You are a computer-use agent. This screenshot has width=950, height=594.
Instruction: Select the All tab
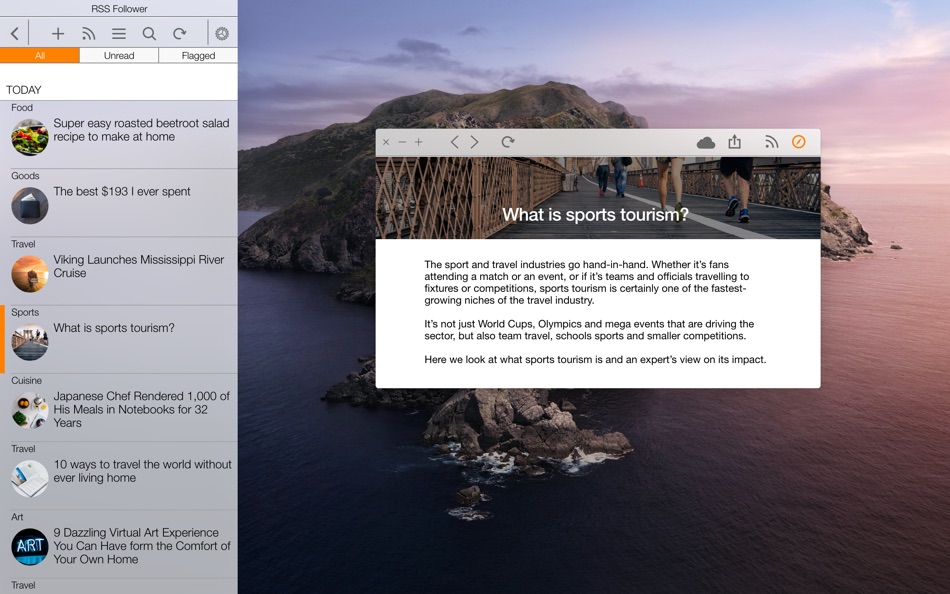click(x=39, y=55)
